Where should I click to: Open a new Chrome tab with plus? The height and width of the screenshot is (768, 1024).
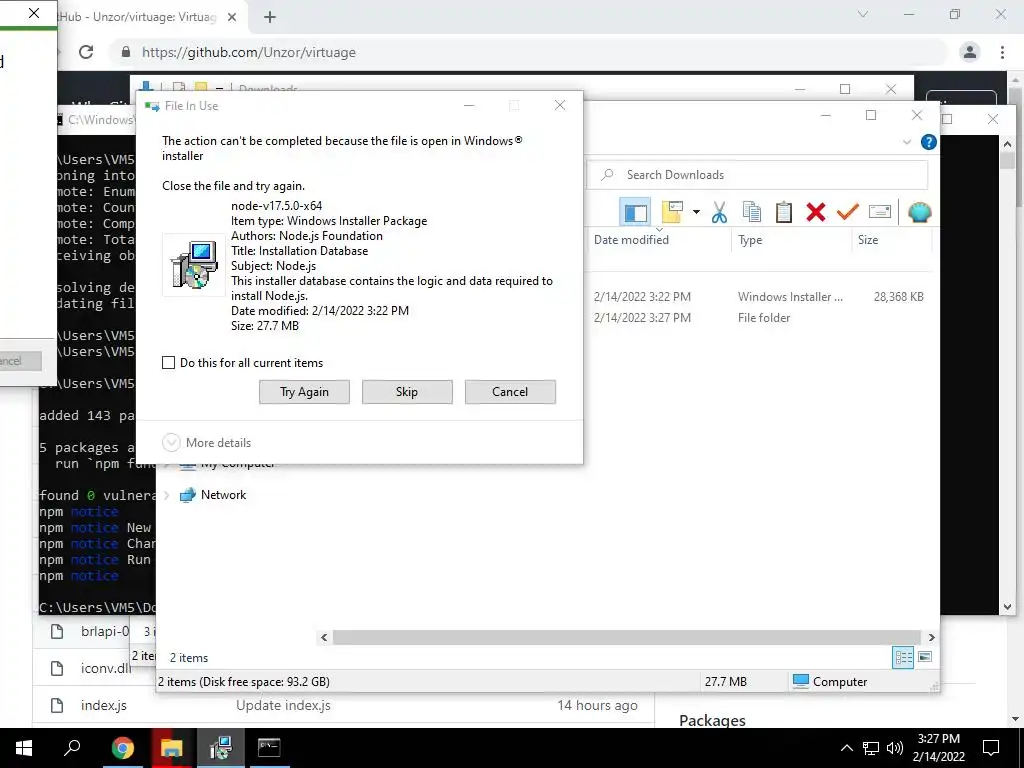(x=270, y=17)
